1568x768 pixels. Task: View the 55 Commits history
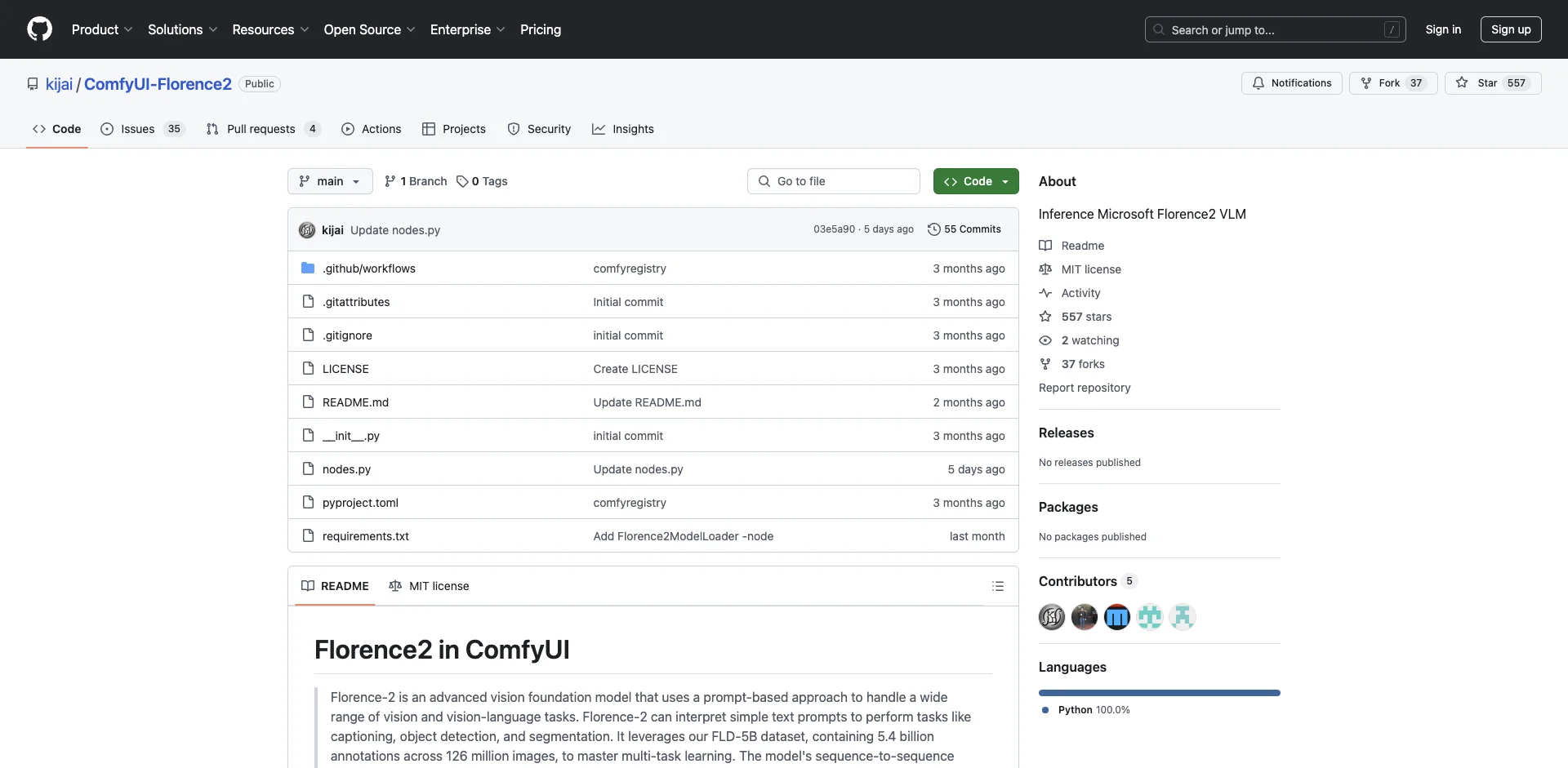point(964,229)
